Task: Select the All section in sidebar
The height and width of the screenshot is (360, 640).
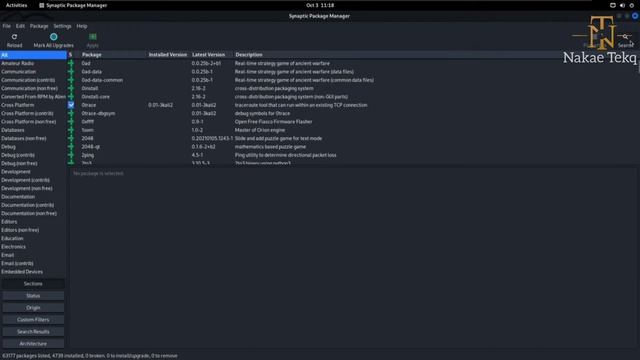Action: coord(33,55)
